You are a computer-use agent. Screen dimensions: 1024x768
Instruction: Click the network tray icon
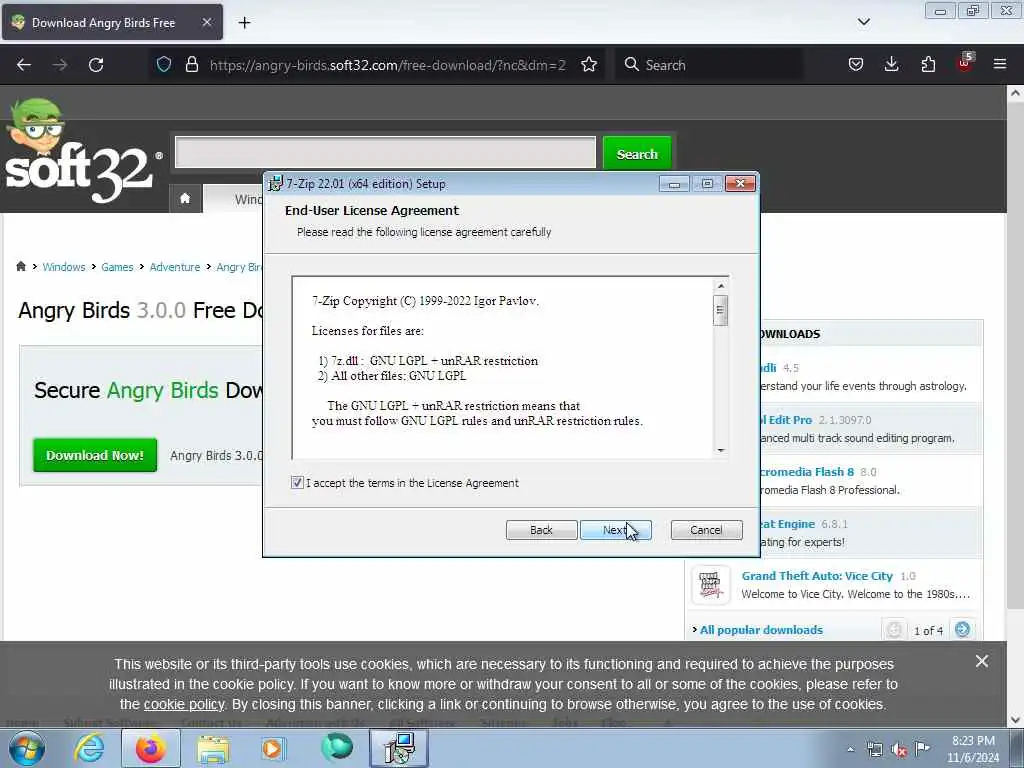pyautogui.click(x=874, y=750)
